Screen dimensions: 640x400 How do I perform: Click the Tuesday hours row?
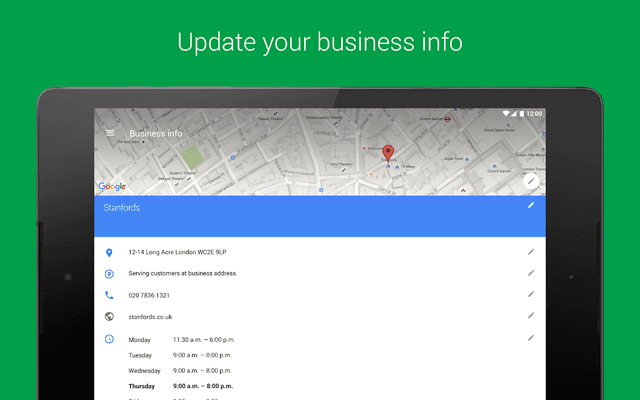pyautogui.click(x=180, y=355)
